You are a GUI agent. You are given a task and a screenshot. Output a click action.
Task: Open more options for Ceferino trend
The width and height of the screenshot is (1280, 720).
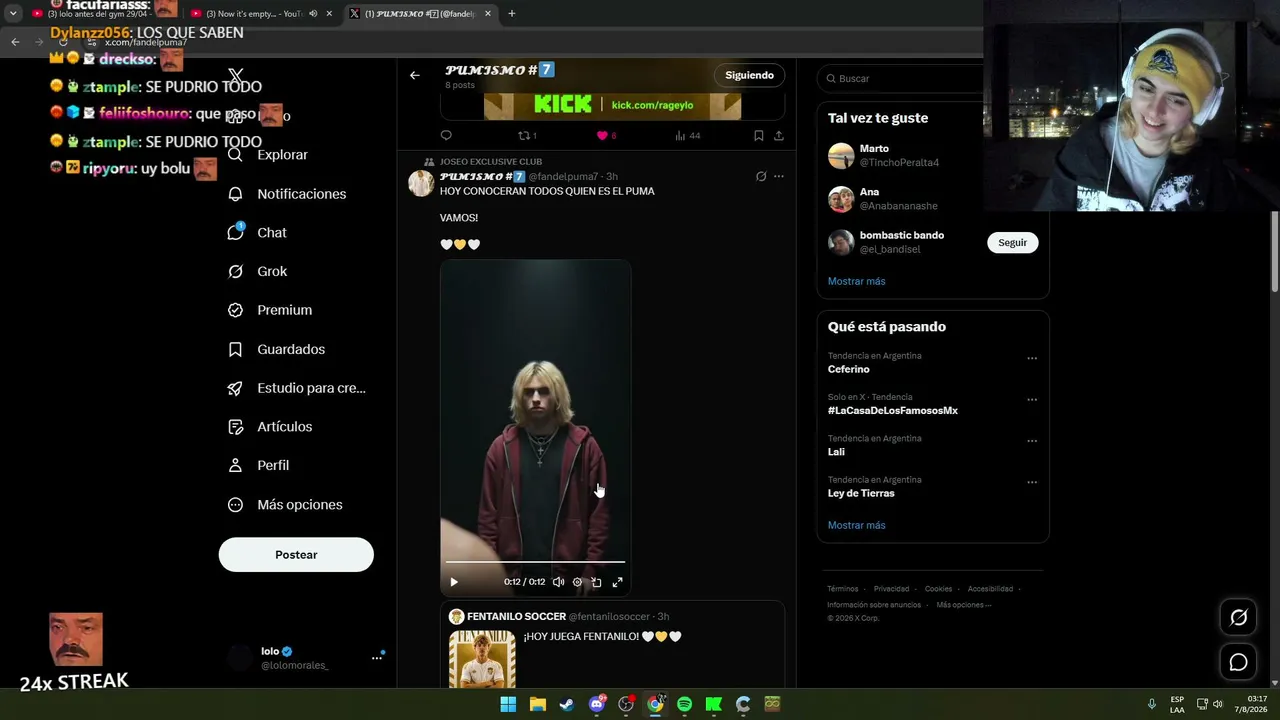[1032, 358]
